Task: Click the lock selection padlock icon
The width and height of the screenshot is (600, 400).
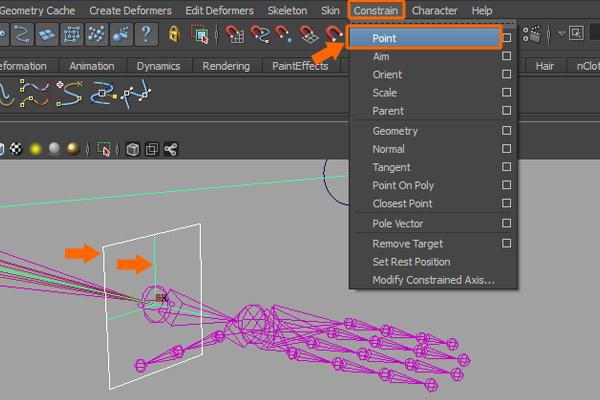Action: point(176,35)
